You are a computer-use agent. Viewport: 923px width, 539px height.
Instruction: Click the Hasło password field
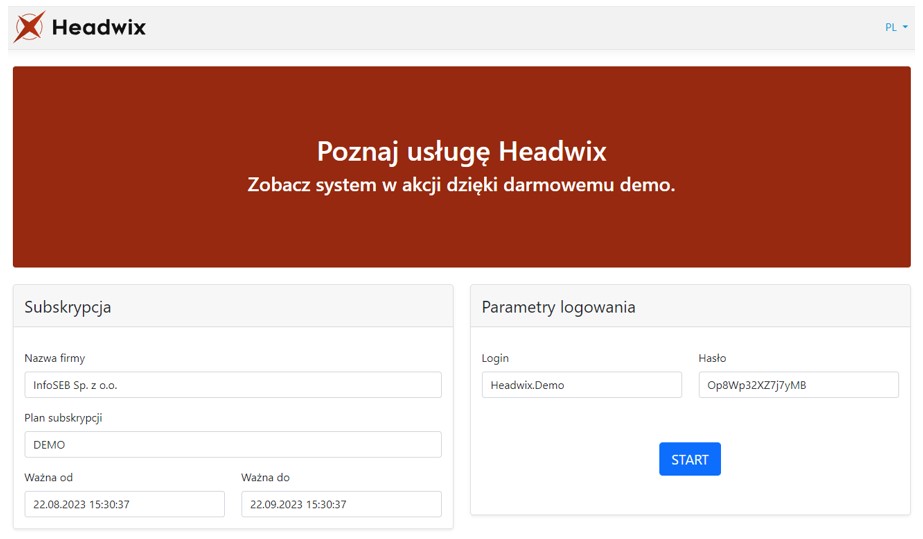pyautogui.click(x=799, y=385)
